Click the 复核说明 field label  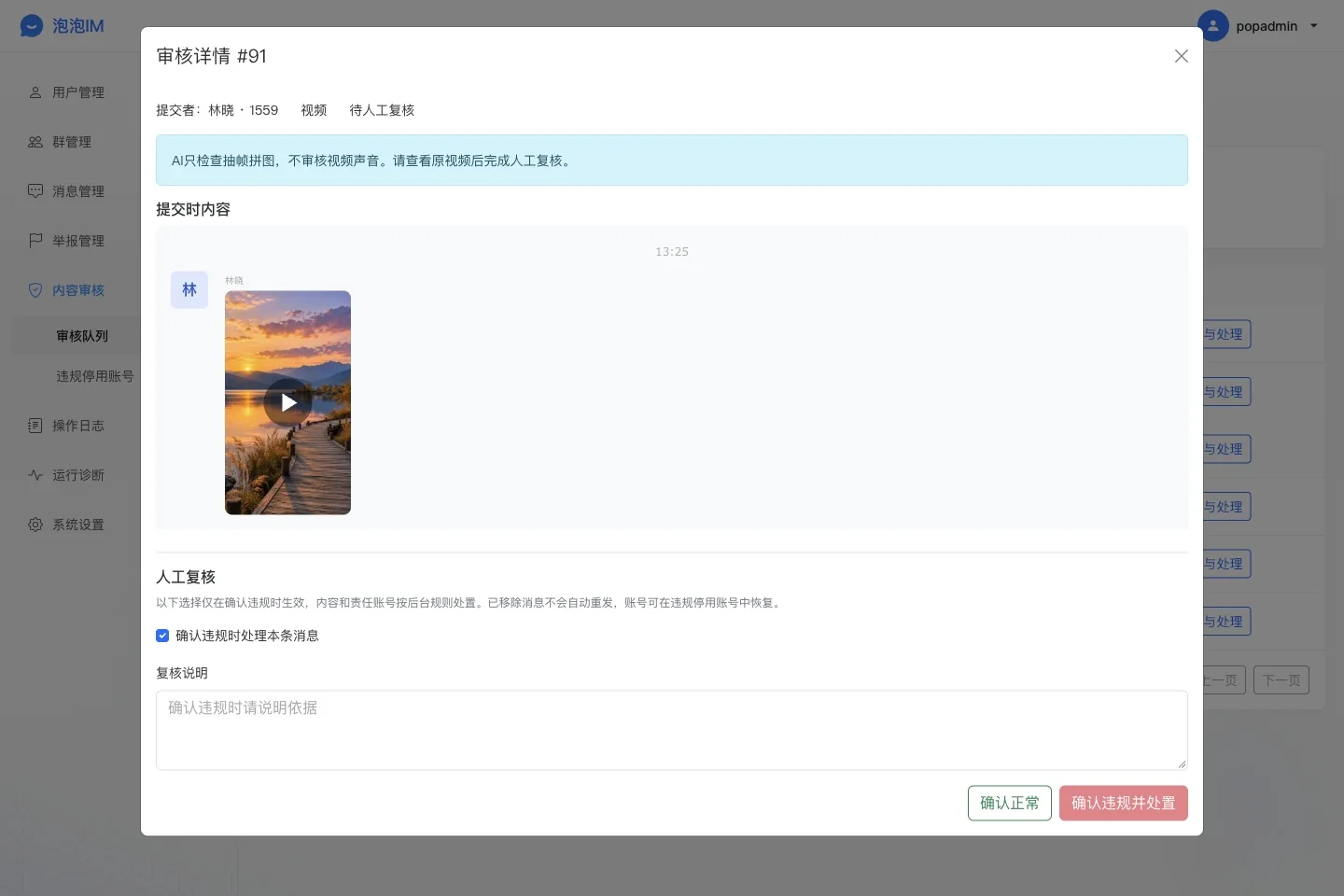tap(182, 673)
